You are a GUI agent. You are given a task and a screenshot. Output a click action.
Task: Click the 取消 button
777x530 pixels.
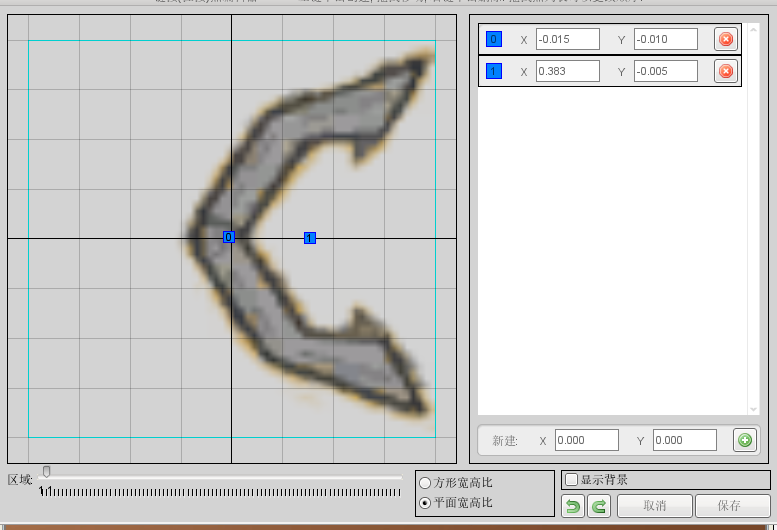(655, 506)
